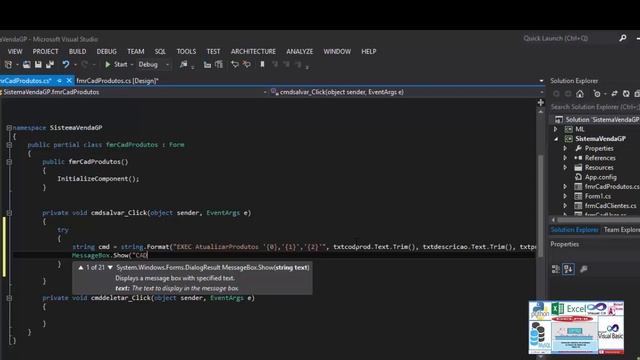Viewport: 640px width, 360px height.
Task: Open the TEAM menu
Action: pyautogui.click(x=136, y=51)
